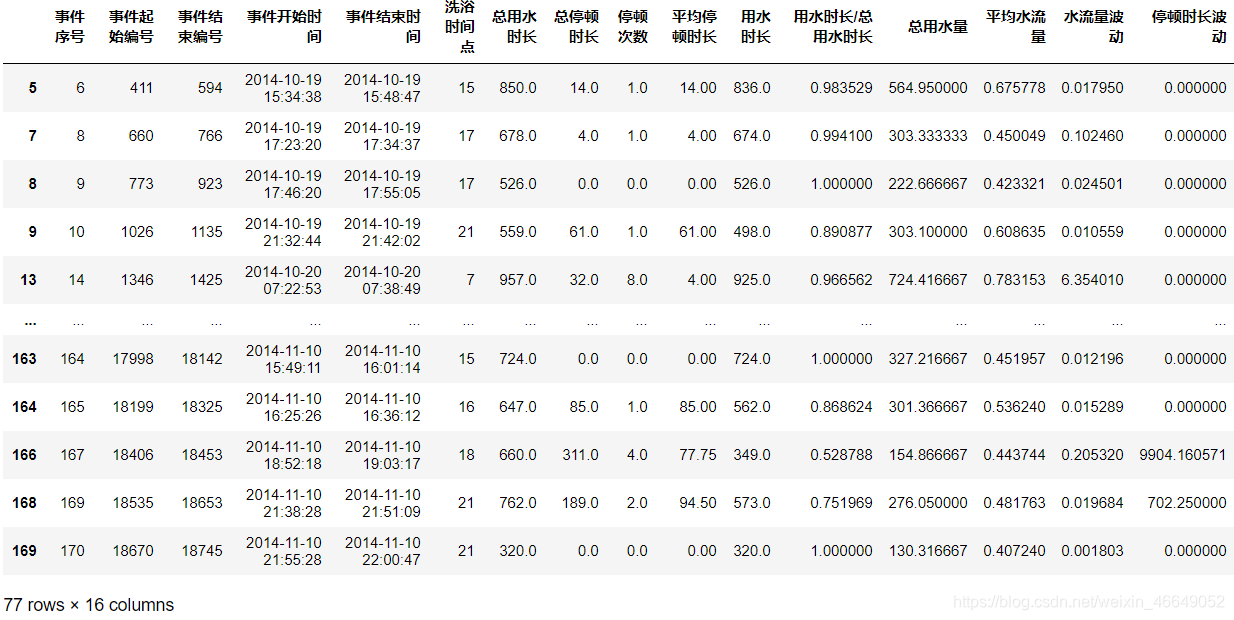Click total water amount 724.416667
Screen dimensions: 1234x620
[928, 280]
